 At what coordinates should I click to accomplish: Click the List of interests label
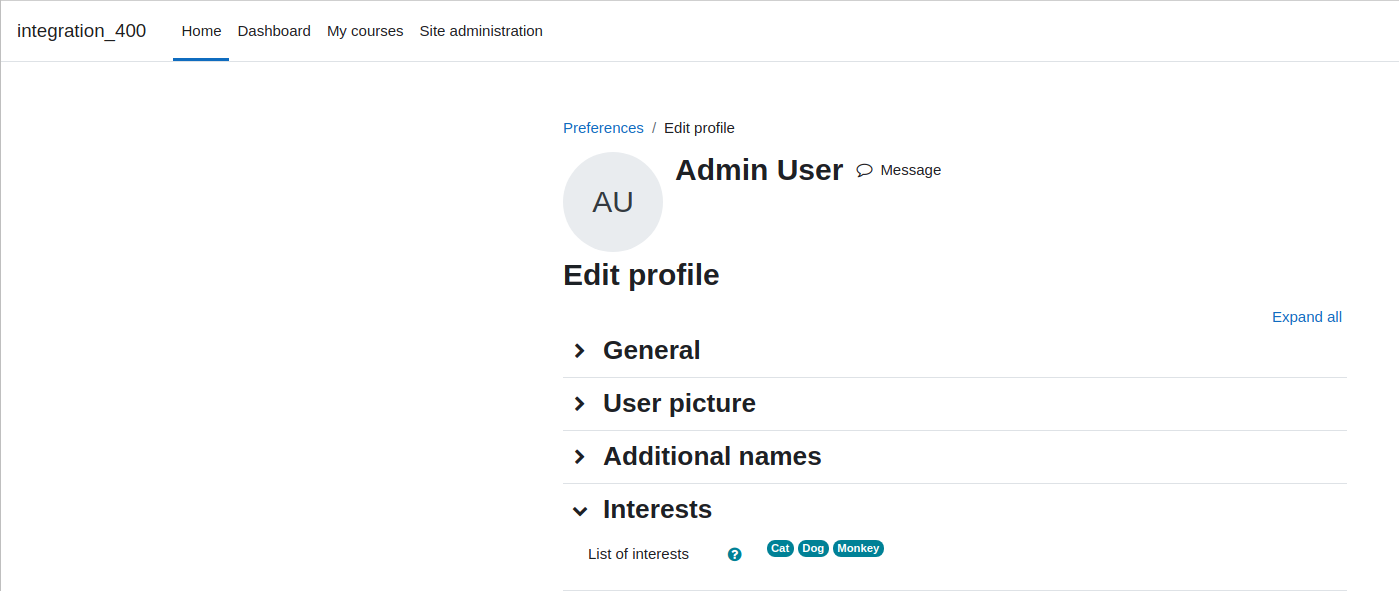(638, 554)
